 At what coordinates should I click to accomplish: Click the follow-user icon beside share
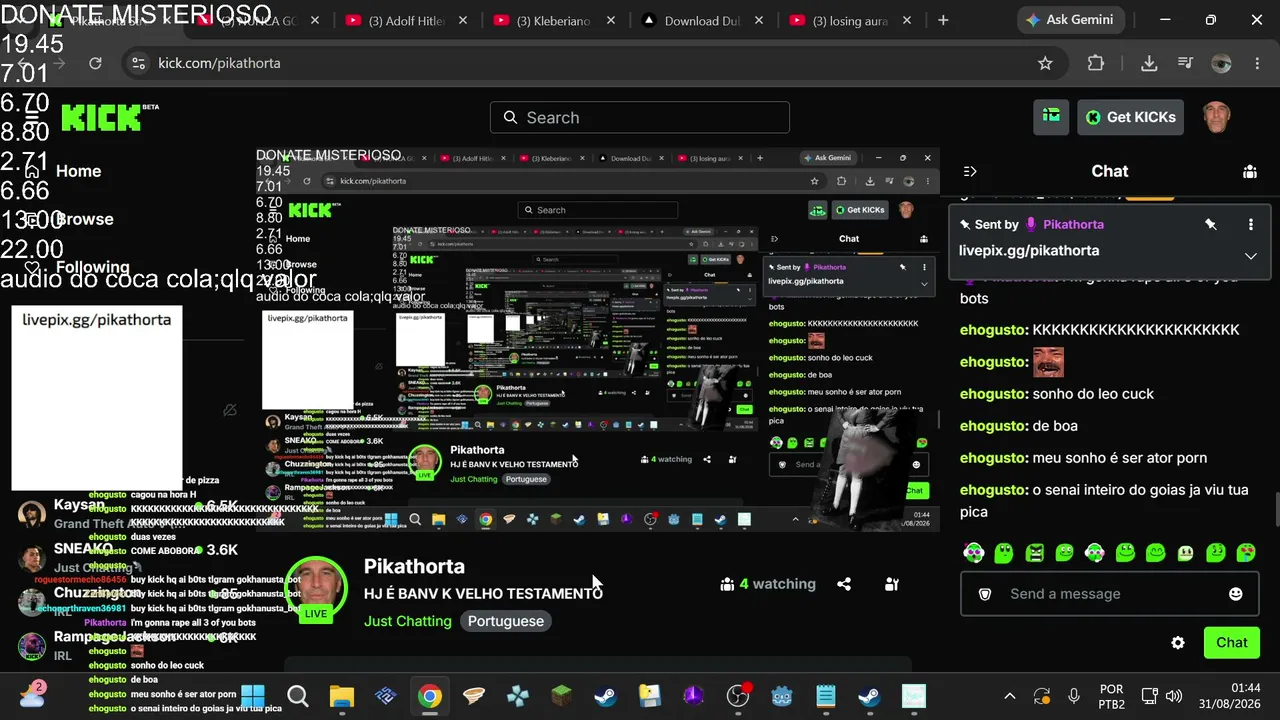point(892,584)
